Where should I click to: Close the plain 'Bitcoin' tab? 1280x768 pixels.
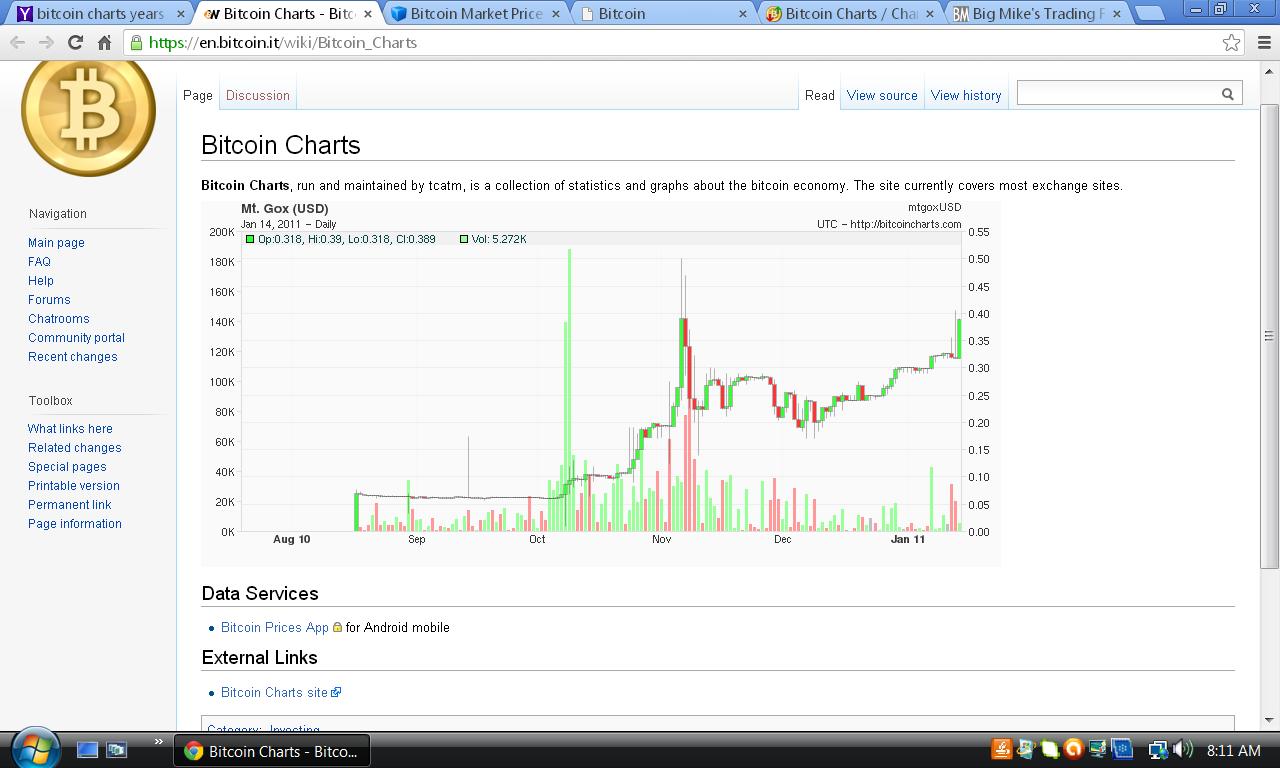click(743, 14)
